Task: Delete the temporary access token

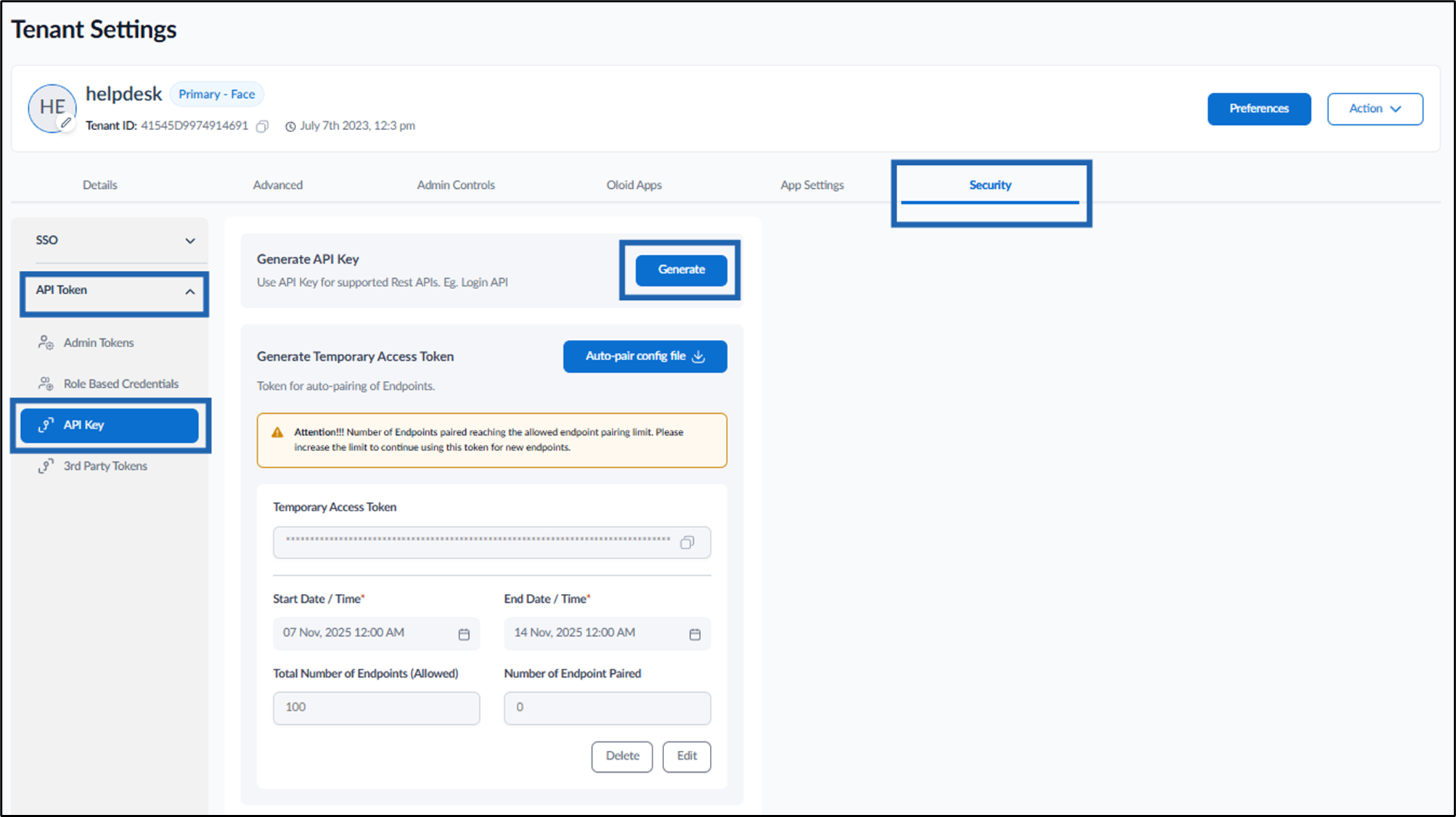Action: pos(622,756)
